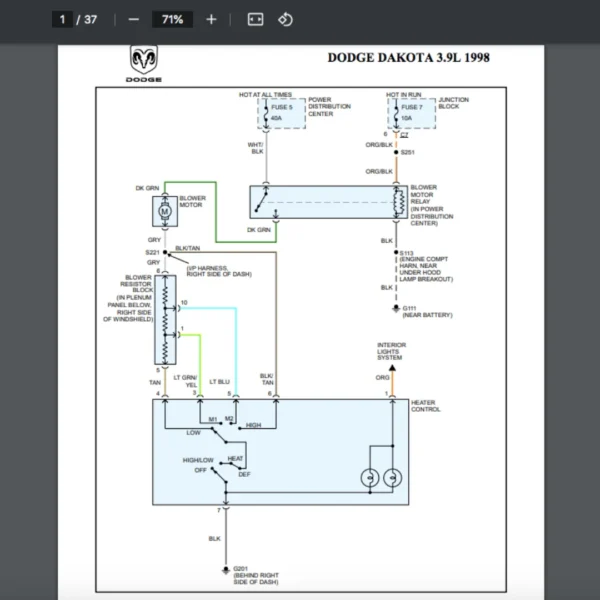Image resolution: width=600 pixels, height=600 pixels.
Task: Click the 'POWER DISTRIBUTION CENTER' label beside Fuse 5
Action: point(329,106)
